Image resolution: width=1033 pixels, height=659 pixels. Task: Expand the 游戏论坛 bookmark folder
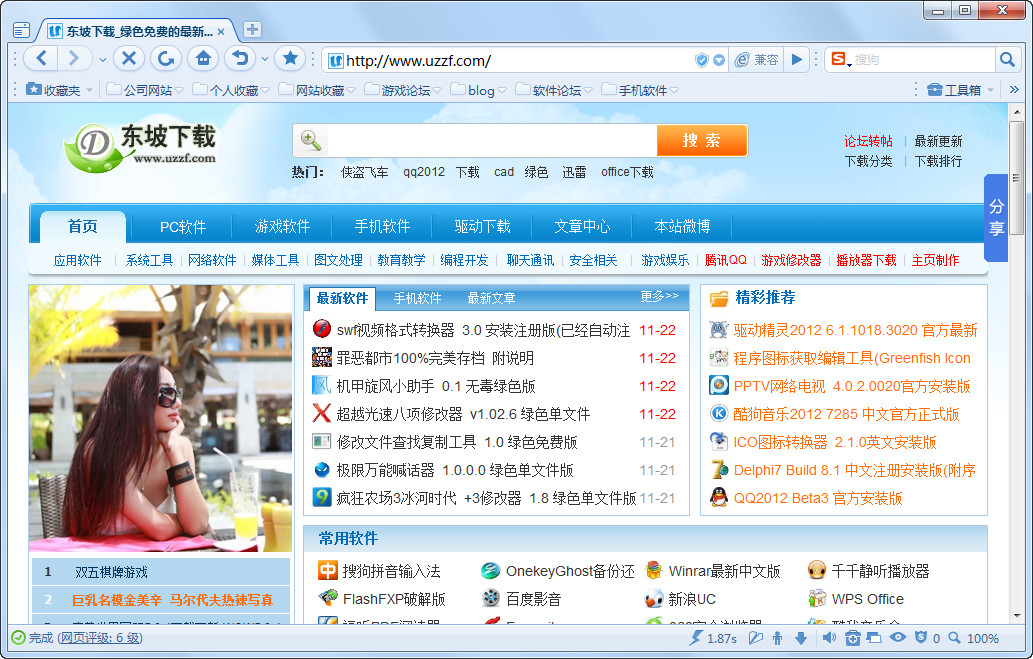point(403,90)
